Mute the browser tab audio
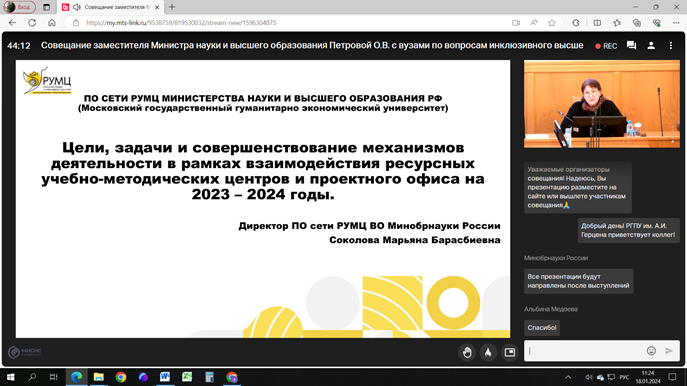This screenshot has height=386, width=687. 77,7
